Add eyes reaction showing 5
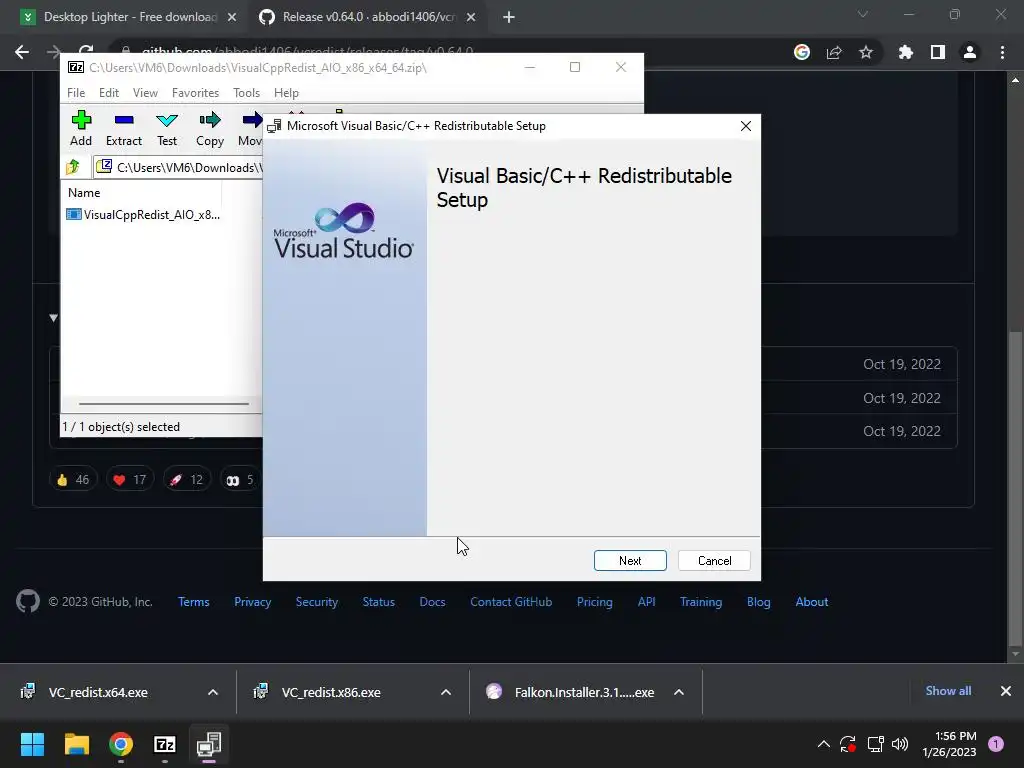This screenshot has height=768, width=1024. pyautogui.click(x=240, y=480)
